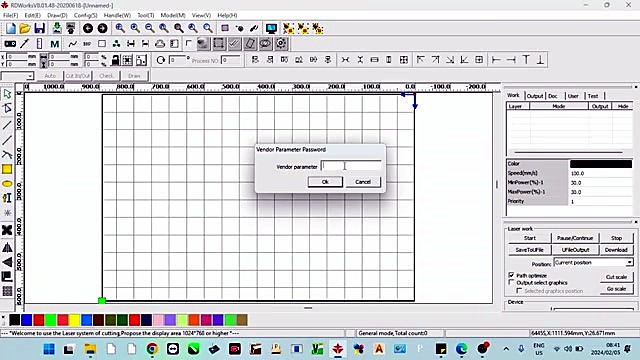Click the Start button in Laser work
Viewport: 640px width, 360px height.
529,238
